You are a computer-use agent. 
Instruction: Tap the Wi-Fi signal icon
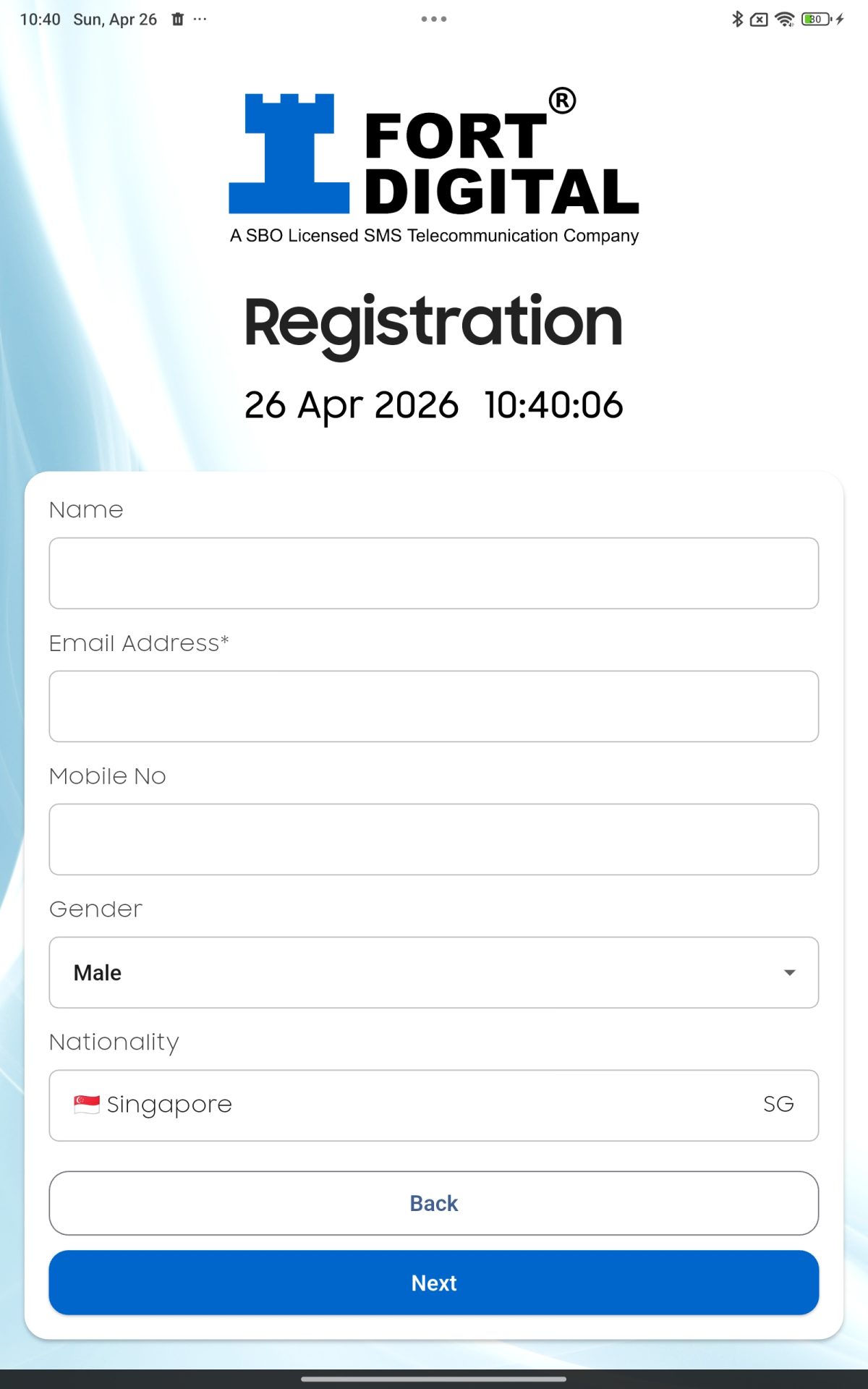(x=784, y=20)
